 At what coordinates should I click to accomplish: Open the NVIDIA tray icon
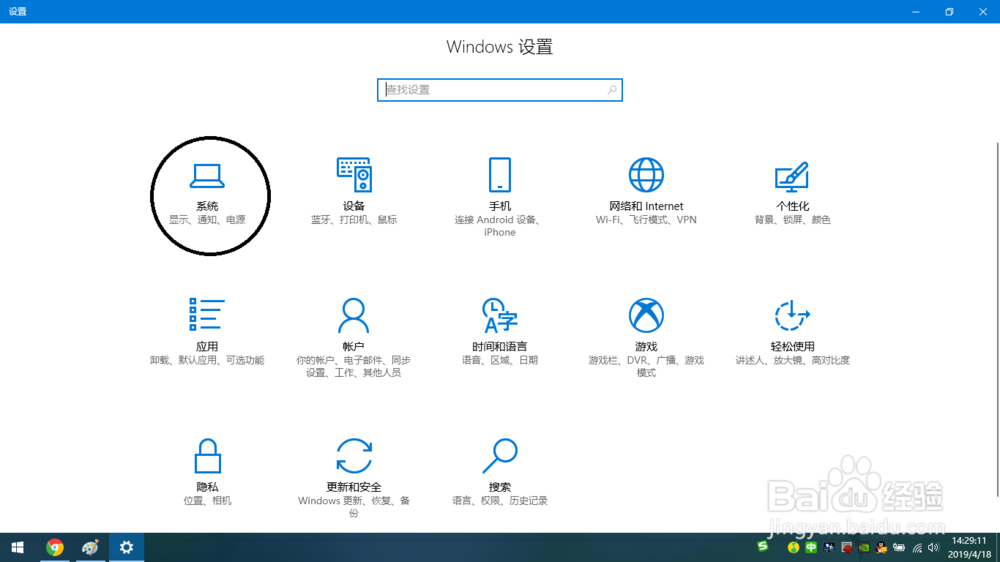(x=864, y=547)
